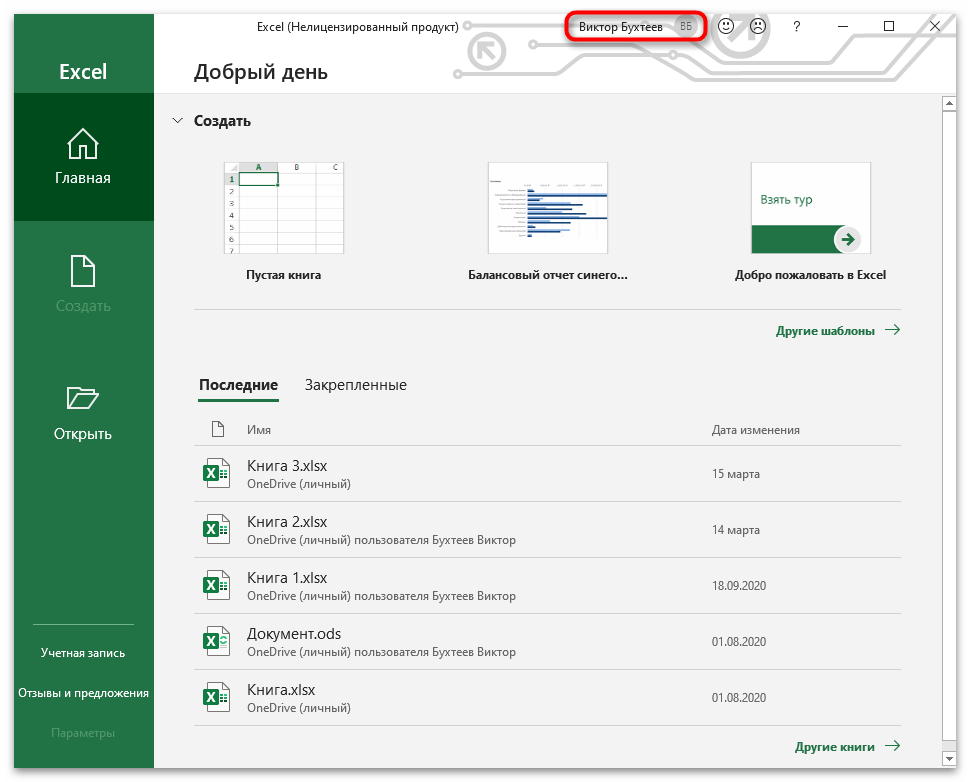
Task: Click the Excel icon of Книга 1.xlsx
Action: coord(217,585)
